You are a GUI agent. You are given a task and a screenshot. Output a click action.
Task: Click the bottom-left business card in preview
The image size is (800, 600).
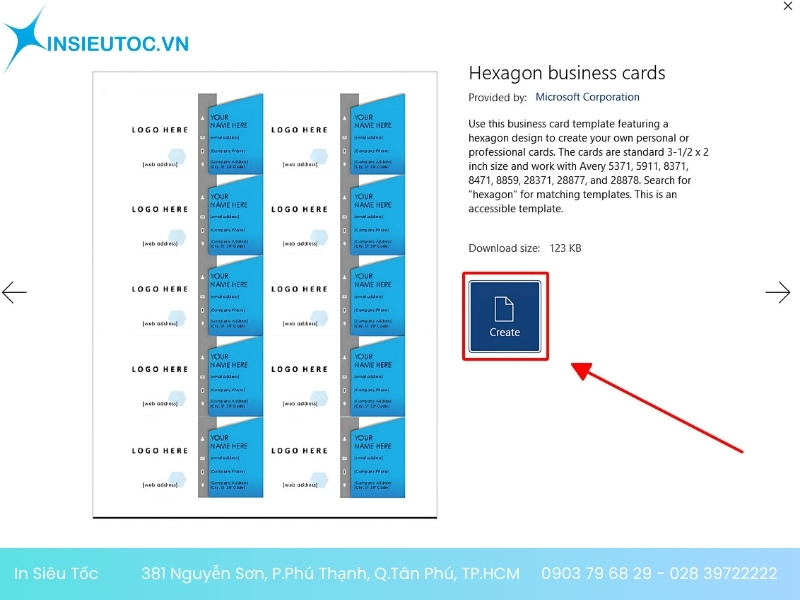click(x=180, y=456)
